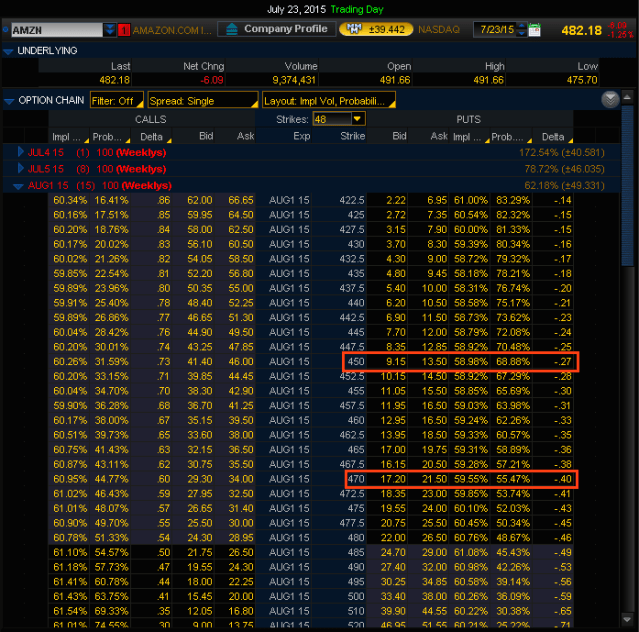Click the underlying Open value 491.66

(395, 80)
